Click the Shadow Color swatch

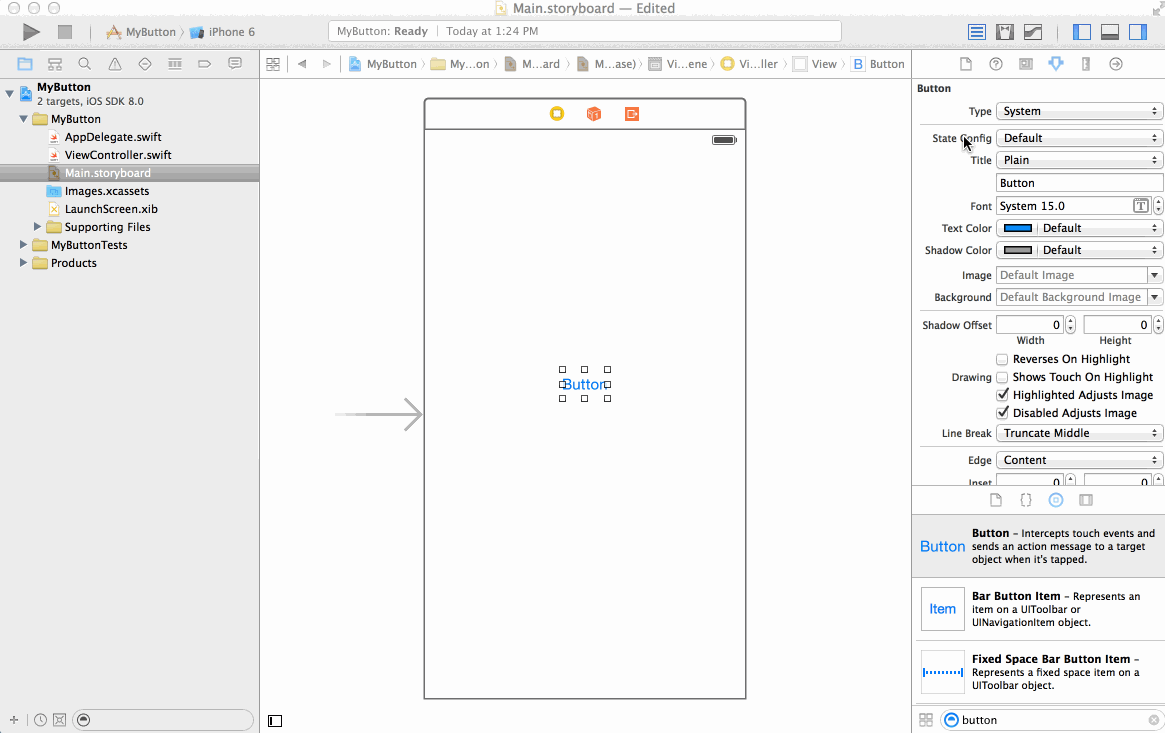pyautogui.click(x=1018, y=250)
